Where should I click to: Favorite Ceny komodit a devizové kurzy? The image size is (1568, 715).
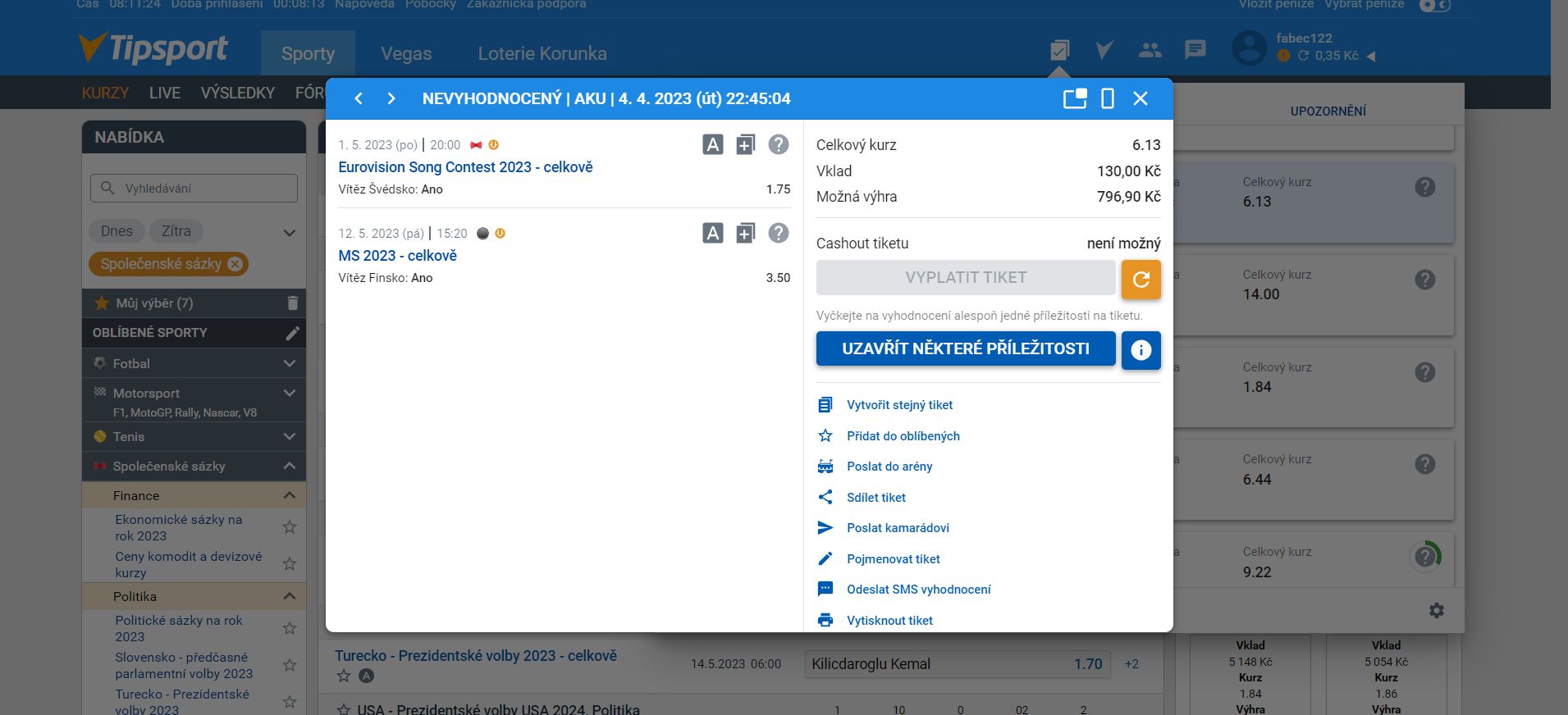(x=290, y=564)
